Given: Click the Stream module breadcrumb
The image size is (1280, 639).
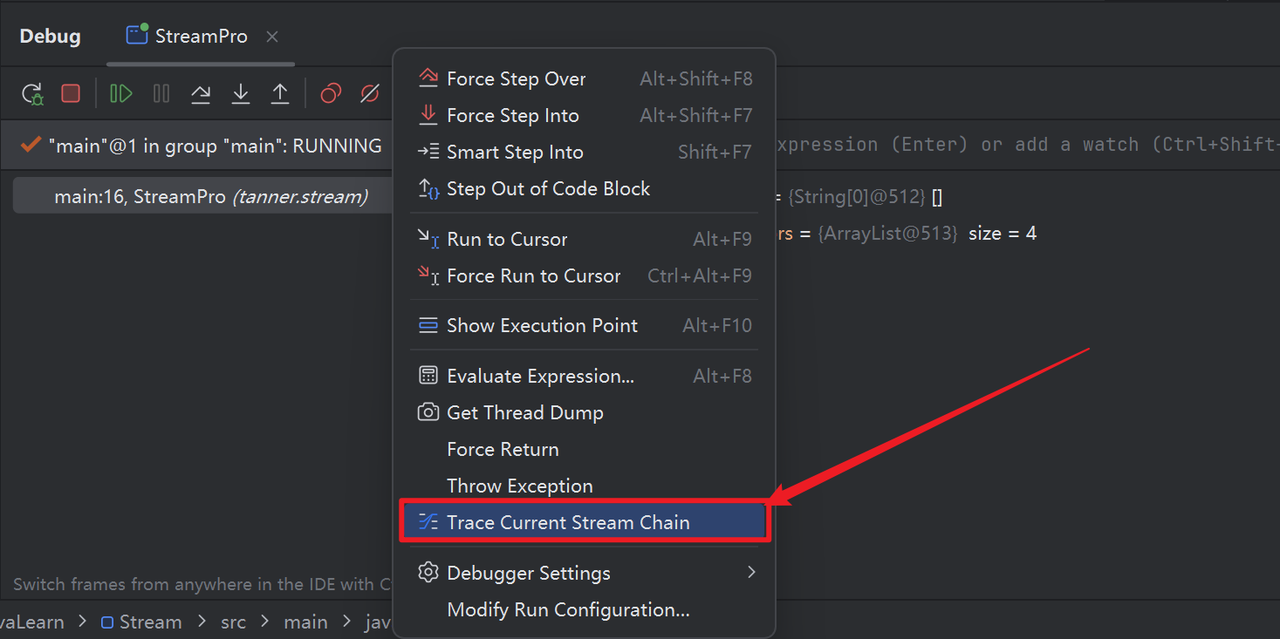Looking at the screenshot, I should pos(142,622).
